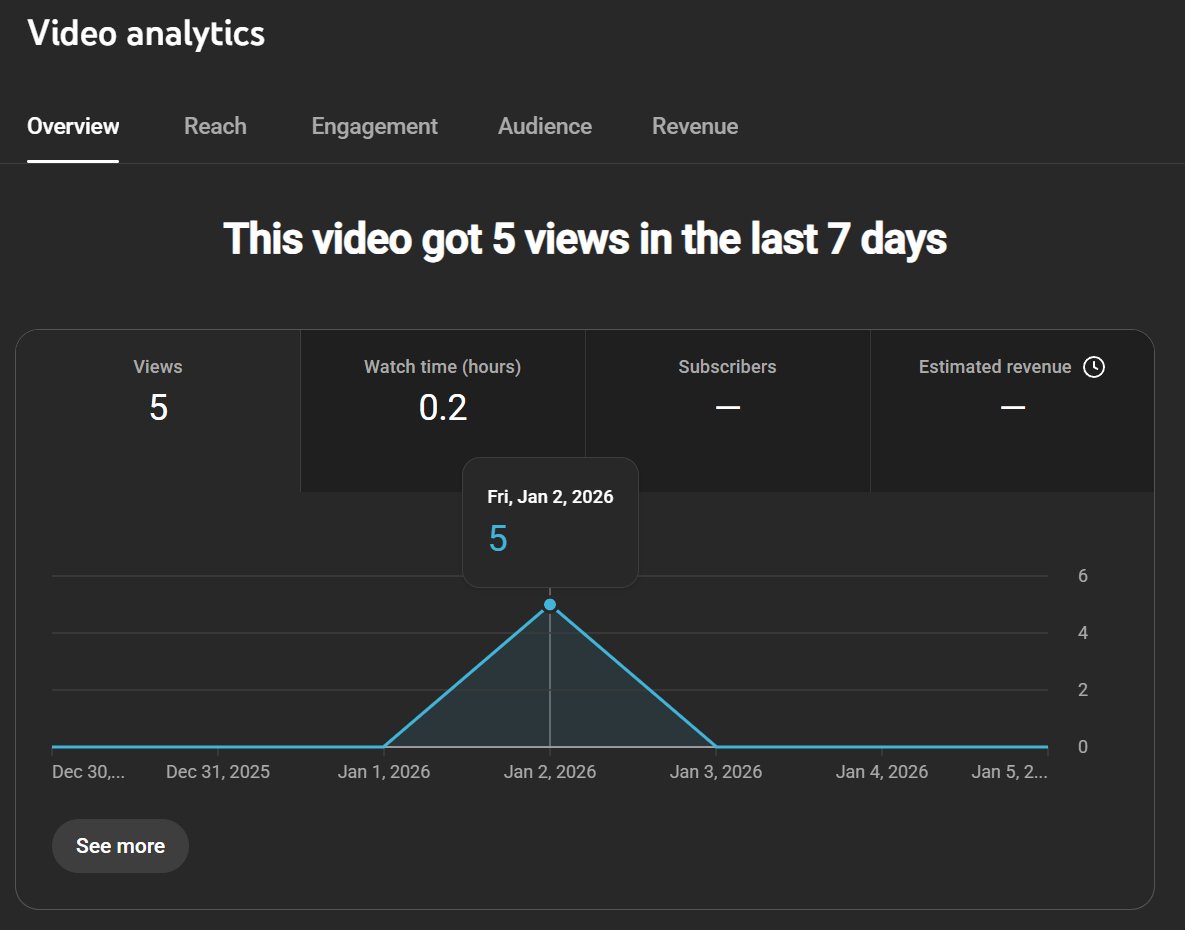The image size is (1185, 930).
Task: Click the 'Jan 3, 2026' axis label
Action: [x=716, y=771]
